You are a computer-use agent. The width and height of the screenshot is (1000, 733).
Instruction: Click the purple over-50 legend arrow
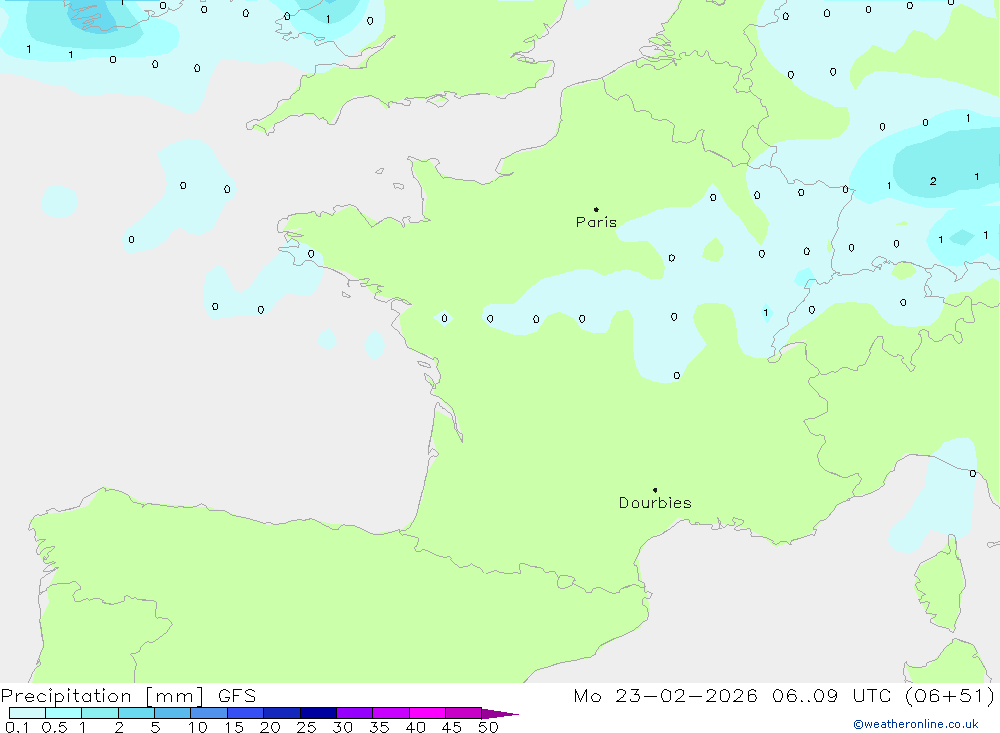click(499, 714)
